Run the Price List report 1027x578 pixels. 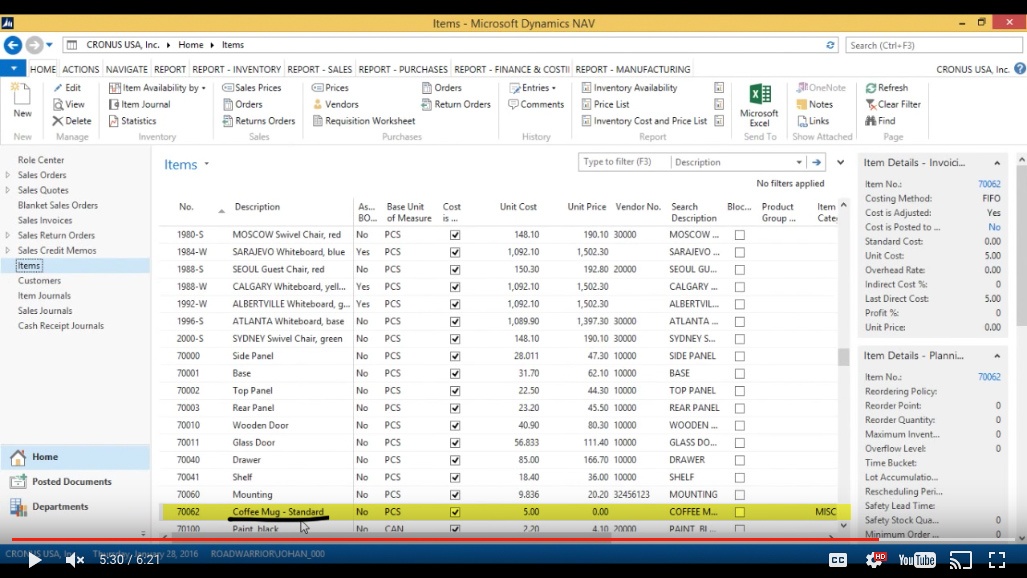pos(605,104)
